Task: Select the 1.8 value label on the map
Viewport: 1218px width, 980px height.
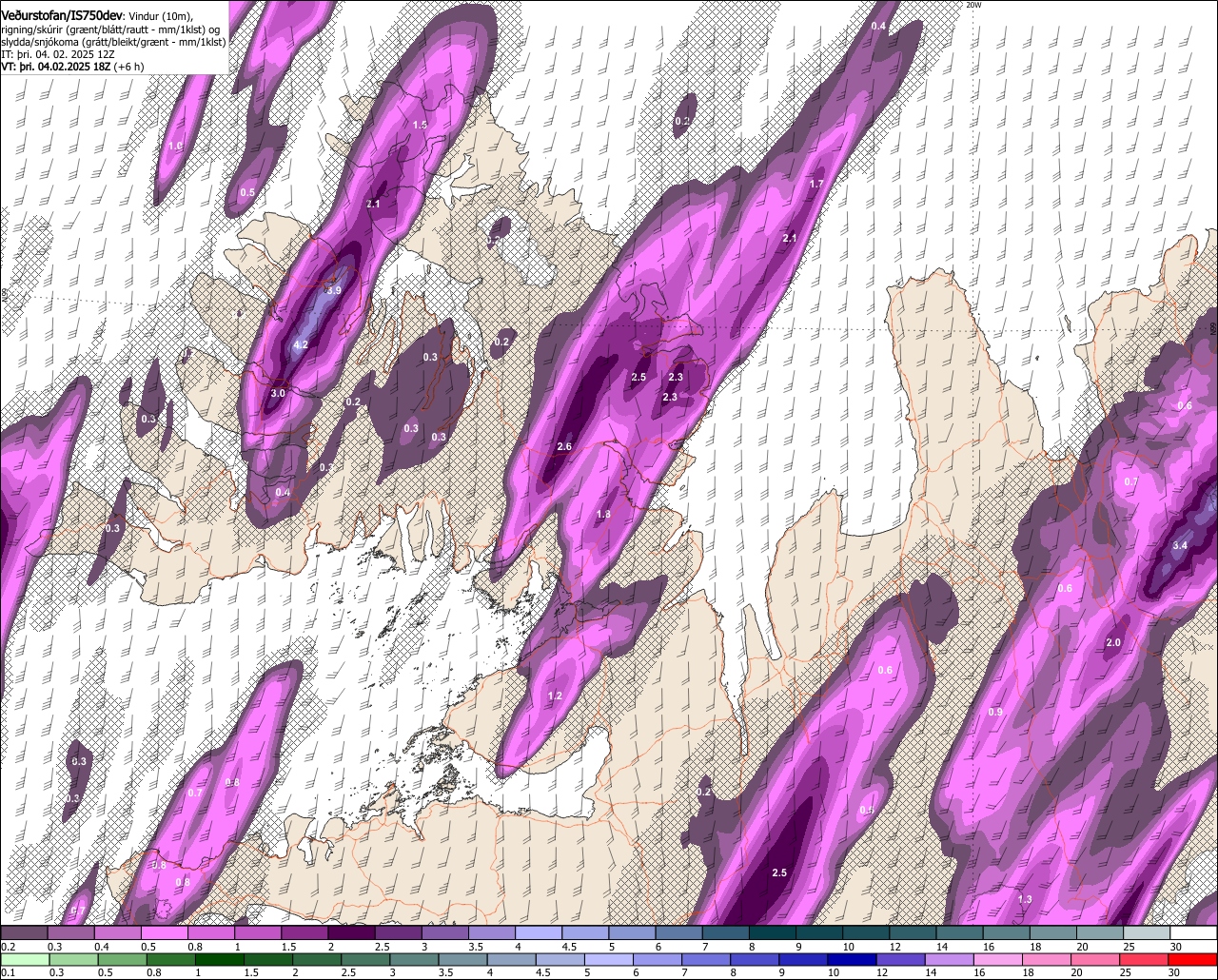Action: (x=603, y=515)
